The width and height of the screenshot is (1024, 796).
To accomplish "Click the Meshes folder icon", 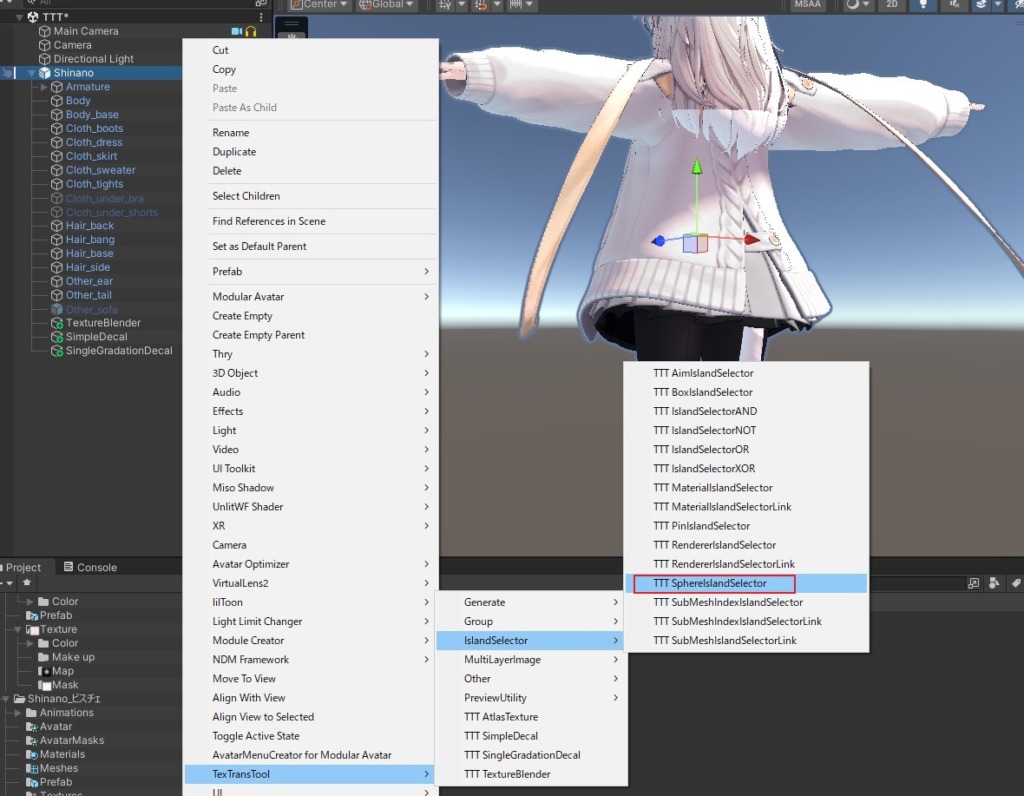I will pyautogui.click(x=31, y=769).
